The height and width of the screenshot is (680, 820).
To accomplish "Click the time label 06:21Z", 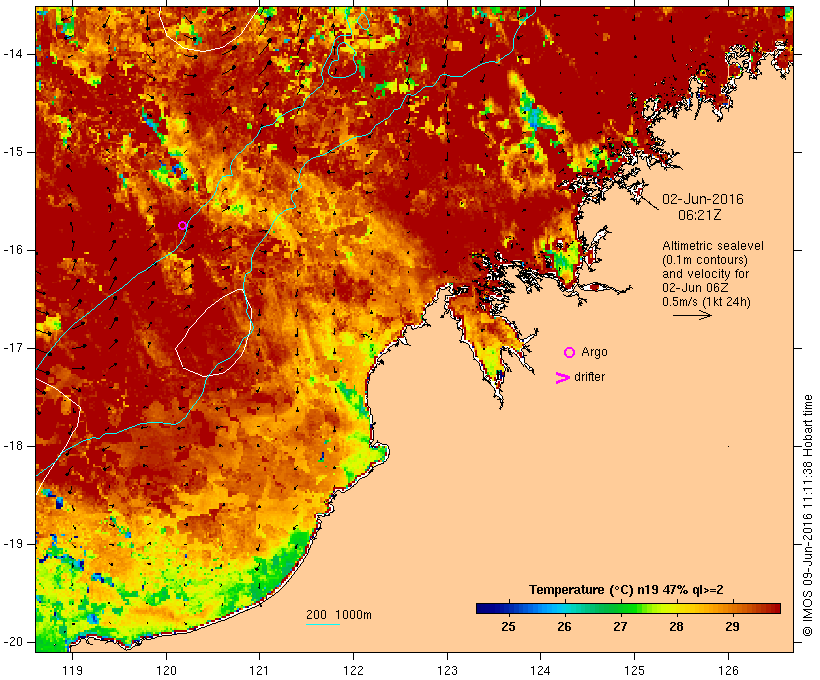I will [x=700, y=215].
